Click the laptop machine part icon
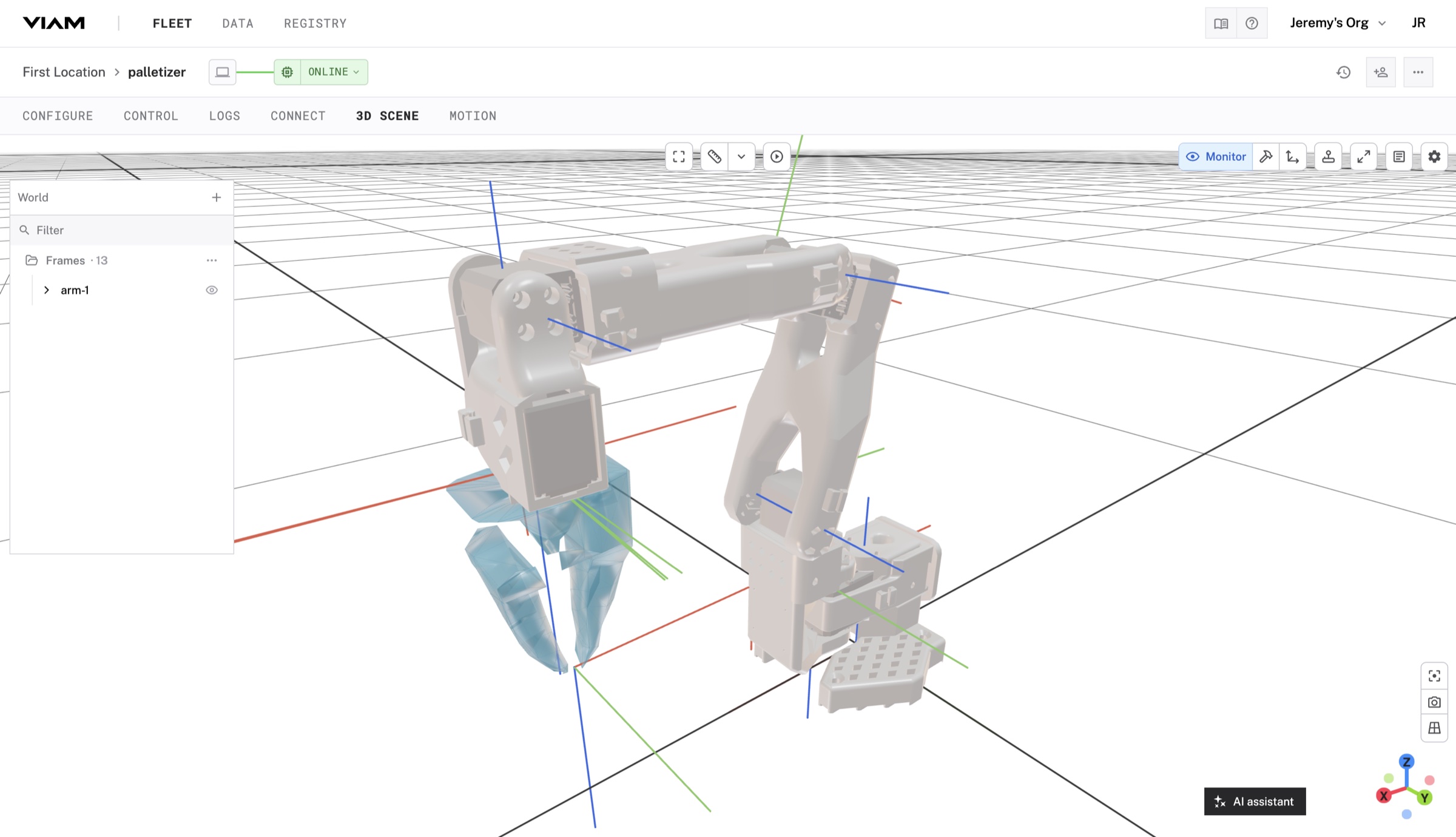 (222, 72)
